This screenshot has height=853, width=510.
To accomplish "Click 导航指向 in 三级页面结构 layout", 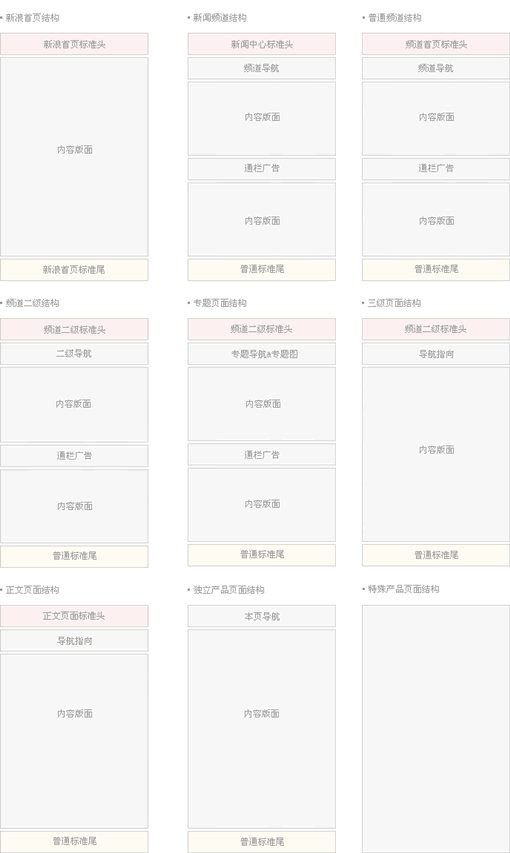I will [436, 354].
